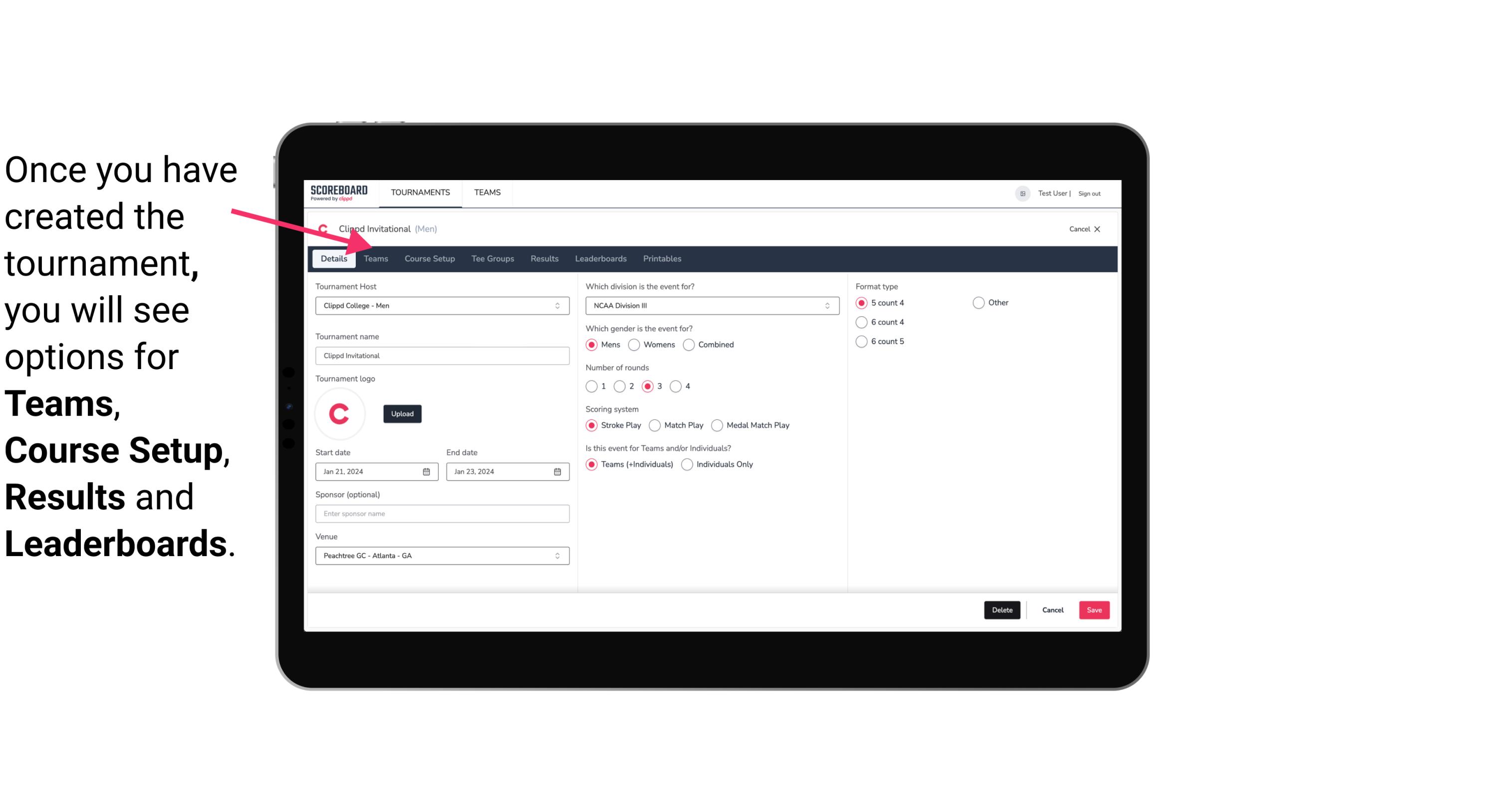Click the venue dropdown arrow
The image size is (1510, 812).
[558, 555]
